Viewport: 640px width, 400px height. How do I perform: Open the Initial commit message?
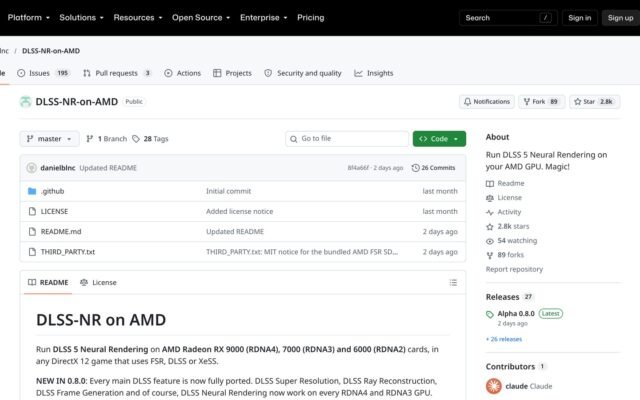pyautogui.click(x=229, y=191)
